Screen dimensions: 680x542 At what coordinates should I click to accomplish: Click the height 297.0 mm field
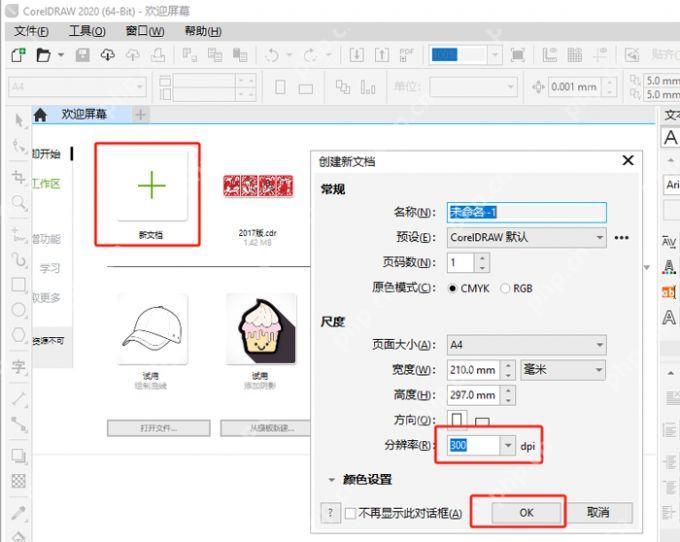click(x=474, y=395)
